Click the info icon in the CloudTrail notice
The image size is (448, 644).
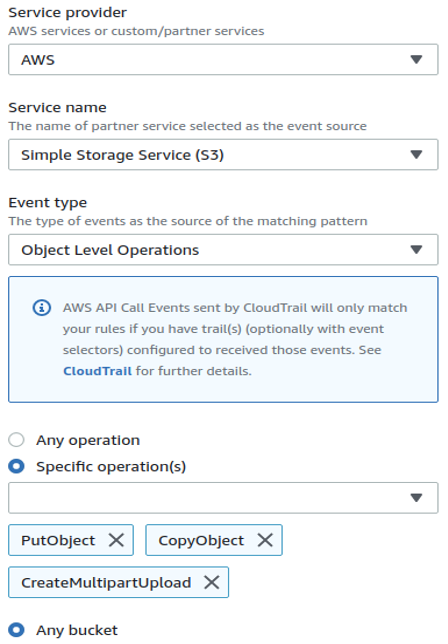click(x=41, y=308)
